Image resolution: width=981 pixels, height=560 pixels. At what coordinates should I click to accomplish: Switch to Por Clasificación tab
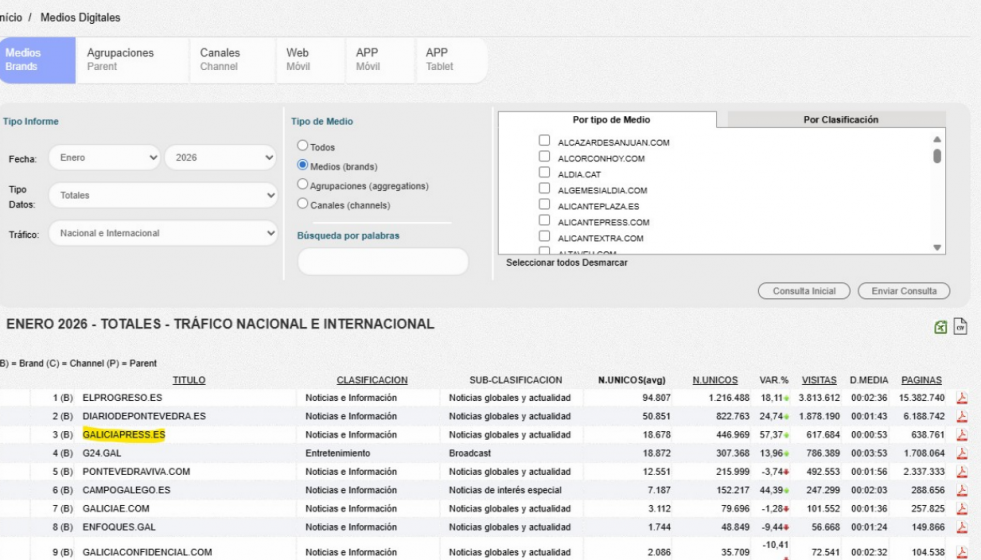click(x=840, y=120)
